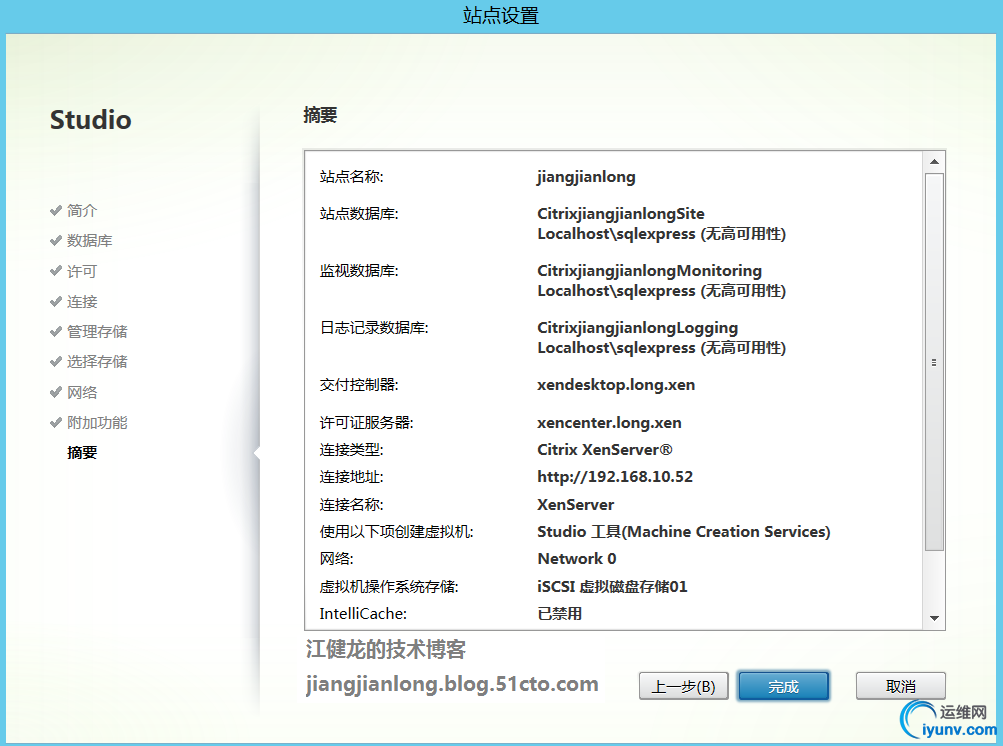Click the Studio 工具(Machine Creation Services) value
The height and width of the screenshot is (746, 1003).
(x=683, y=532)
